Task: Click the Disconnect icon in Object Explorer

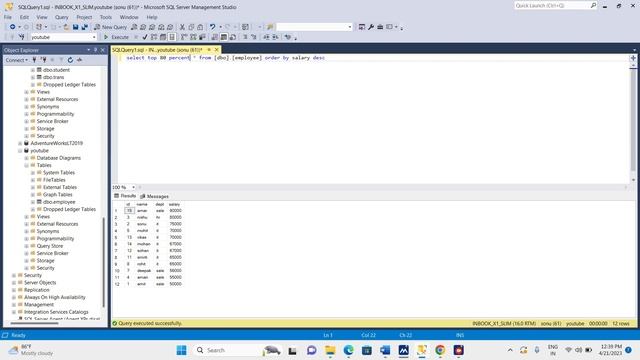Action: [x=44, y=60]
